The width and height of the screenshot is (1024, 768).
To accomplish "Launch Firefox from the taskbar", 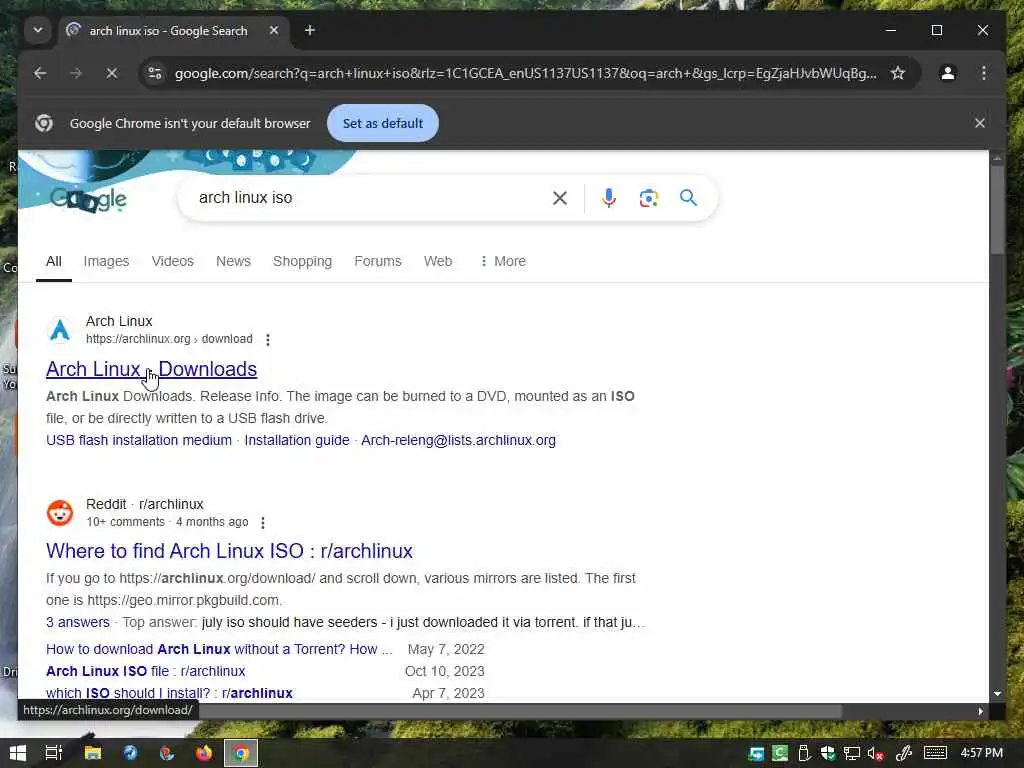I will [x=204, y=753].
